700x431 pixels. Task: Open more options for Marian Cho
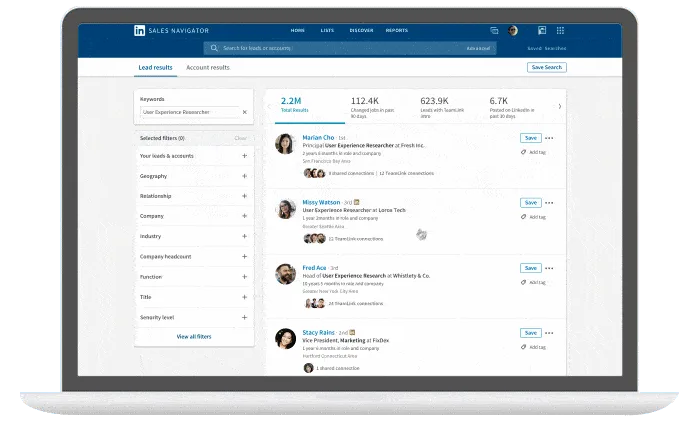(550, 138)
